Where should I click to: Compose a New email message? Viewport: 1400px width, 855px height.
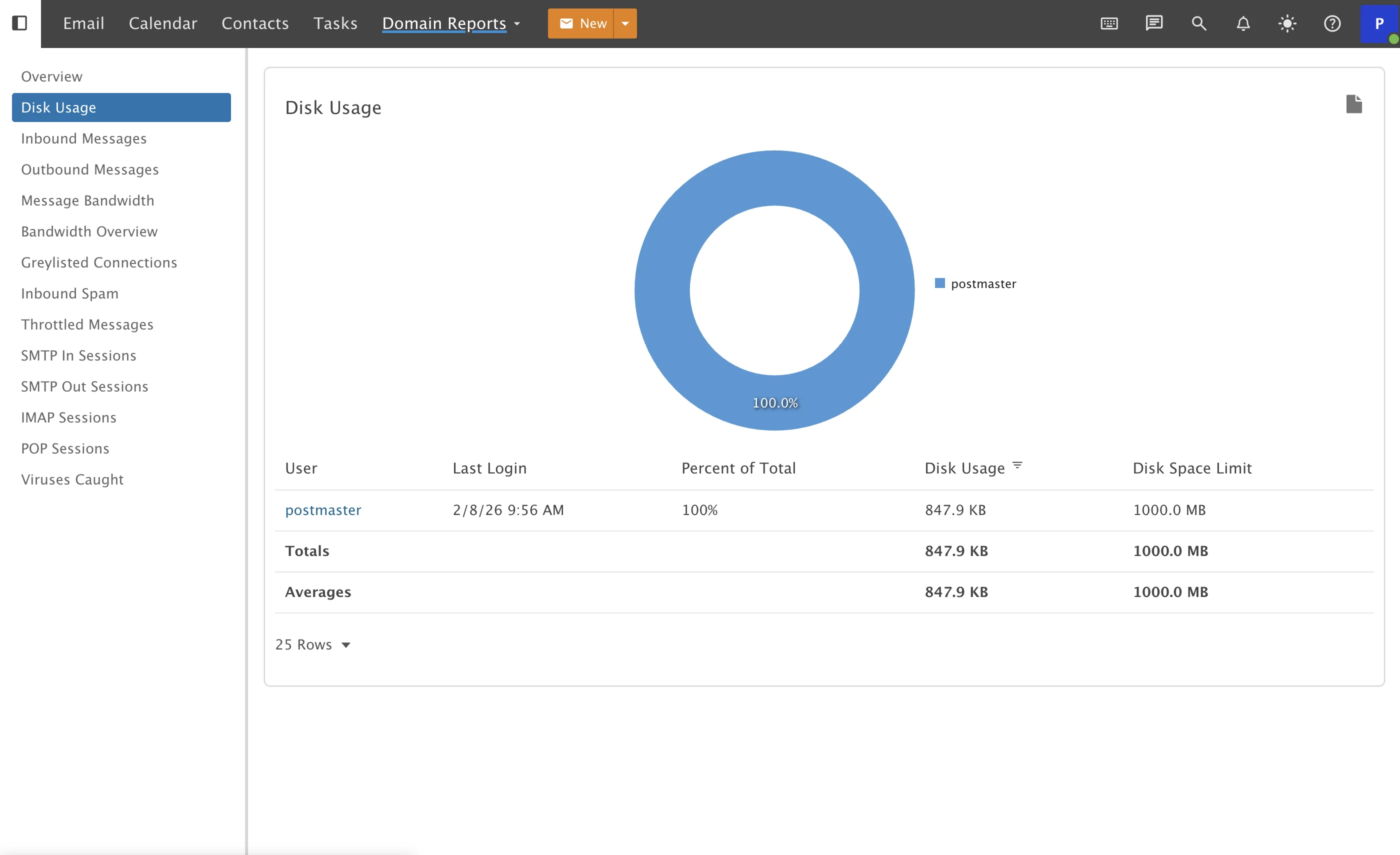point(580,23)
